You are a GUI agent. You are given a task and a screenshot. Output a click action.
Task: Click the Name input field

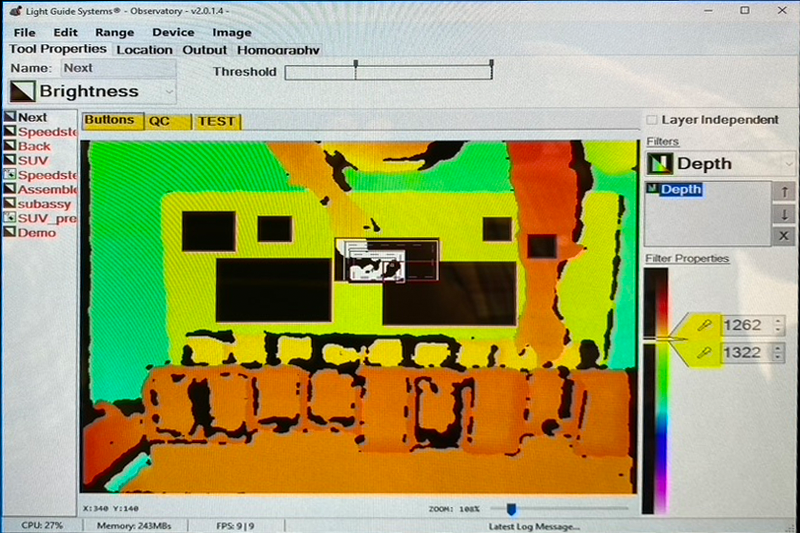[x=117, y=68]
